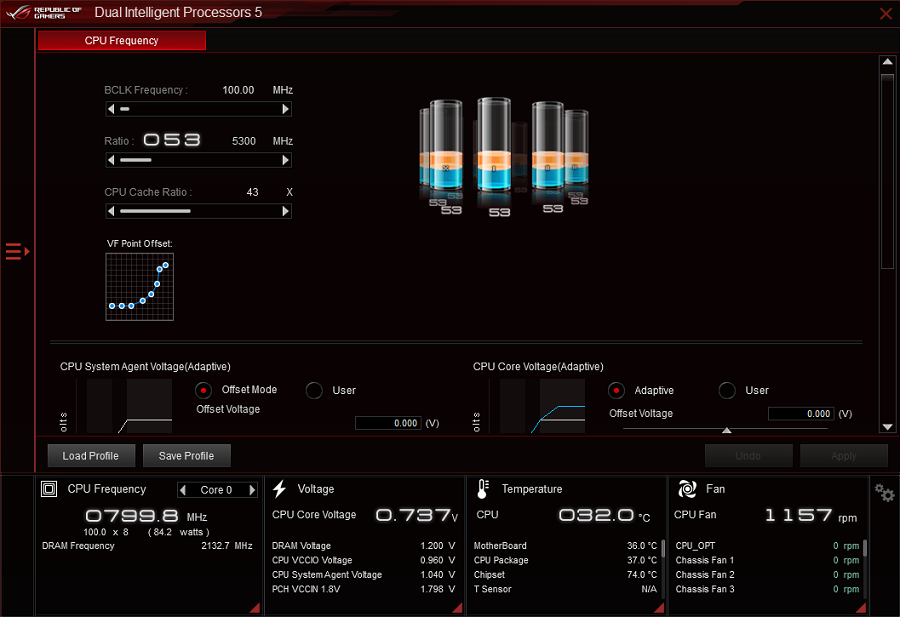Viewport: 900px width, 617px height.
Task: Click the Voltage lightning bolt icon
Action: (280, 489)
